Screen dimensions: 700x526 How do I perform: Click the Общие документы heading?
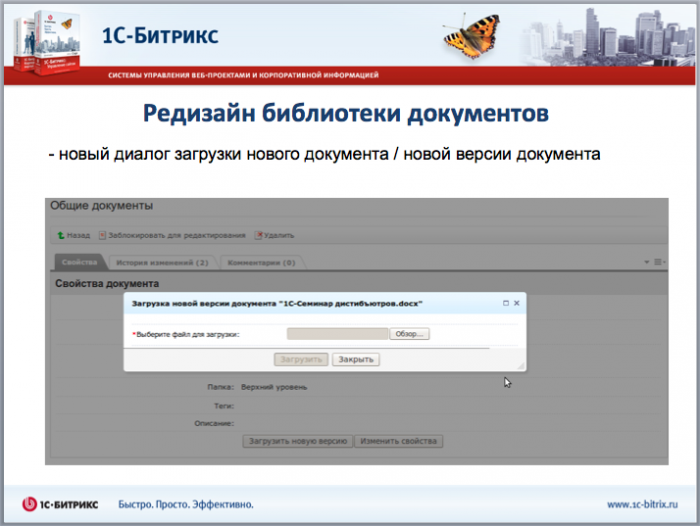(101, 205)
